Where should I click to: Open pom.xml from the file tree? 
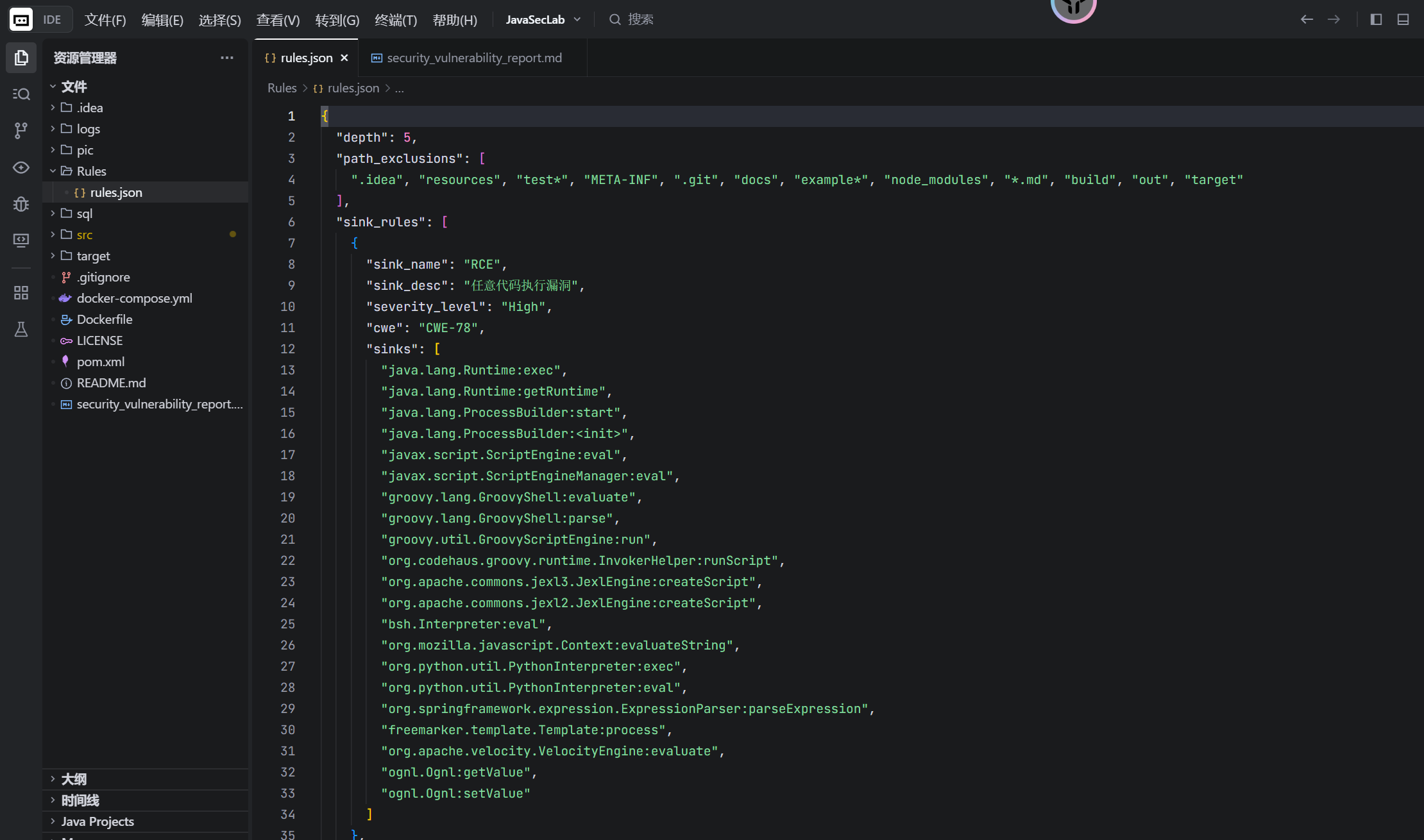tap(101, 362)
